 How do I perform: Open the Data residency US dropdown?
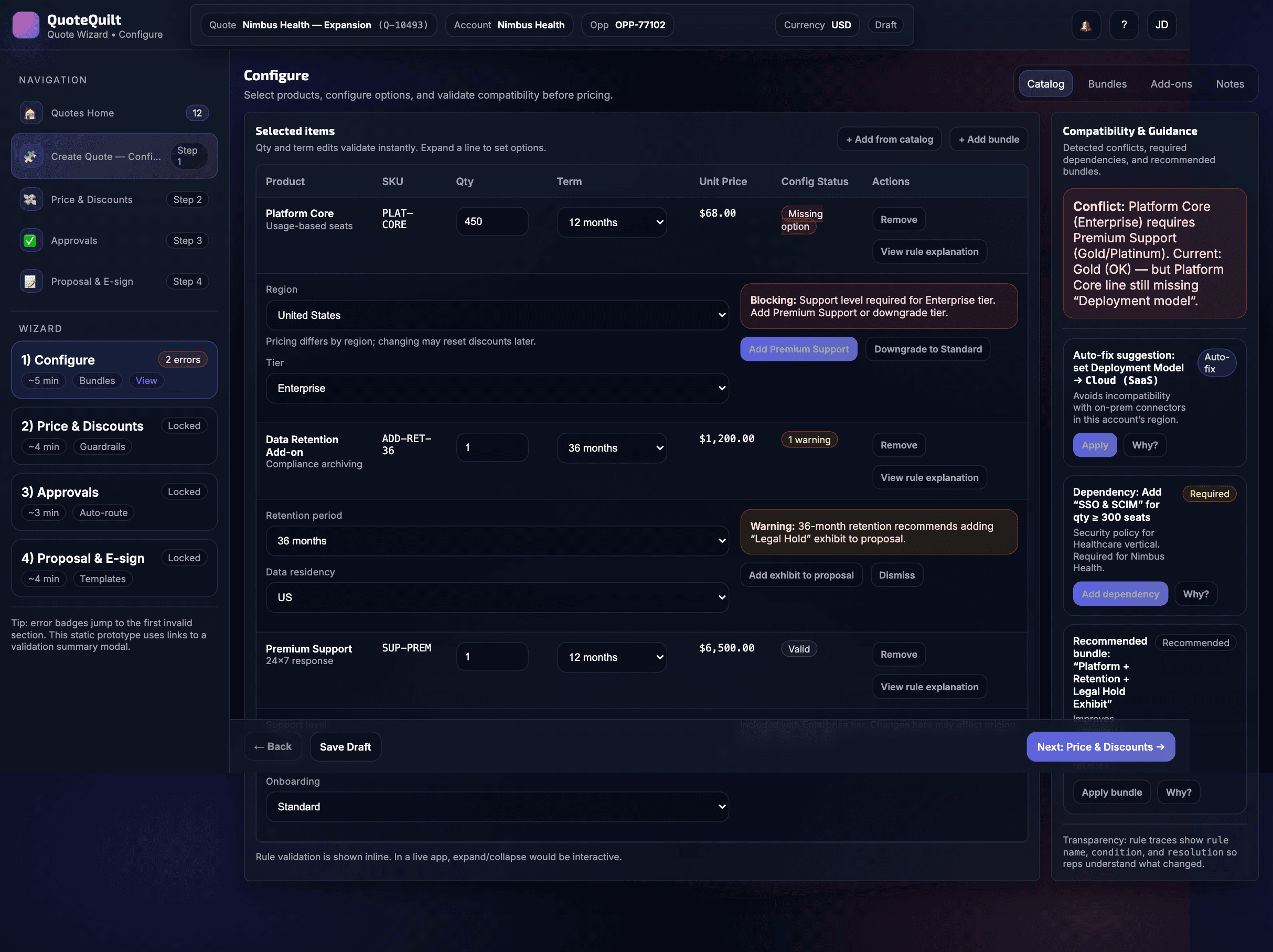click(x=497, y=597)
